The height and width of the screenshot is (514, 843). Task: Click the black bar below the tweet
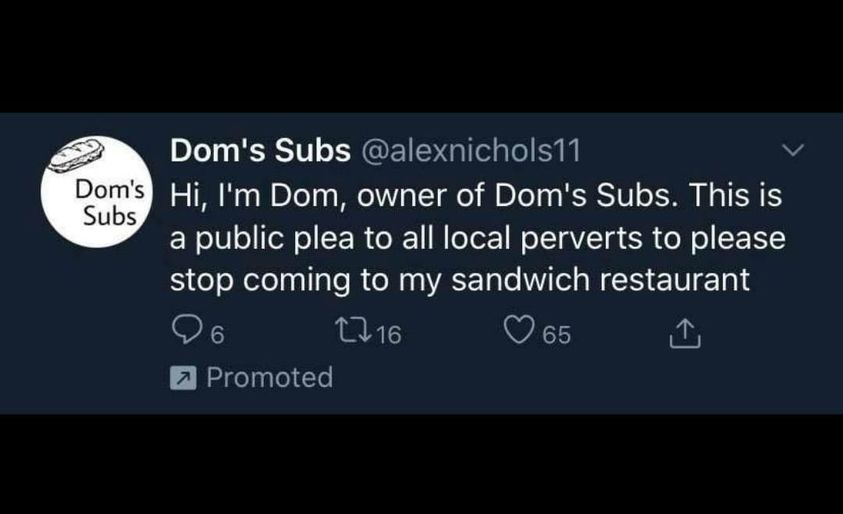coord(421,464)
